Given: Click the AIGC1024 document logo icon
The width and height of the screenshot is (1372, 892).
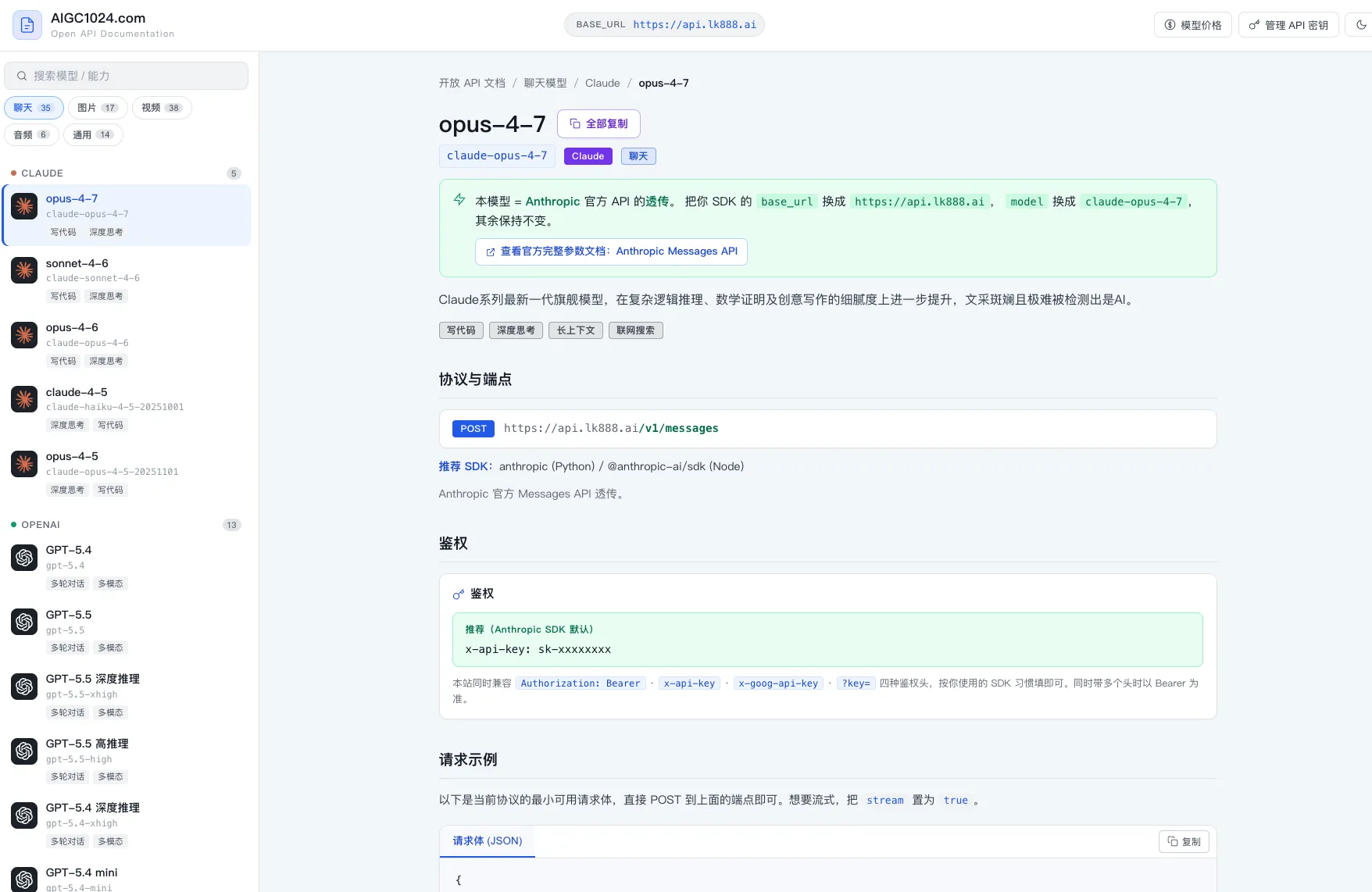Looking at the screenshot, I should pyautogui.click(x=27, y=25).
